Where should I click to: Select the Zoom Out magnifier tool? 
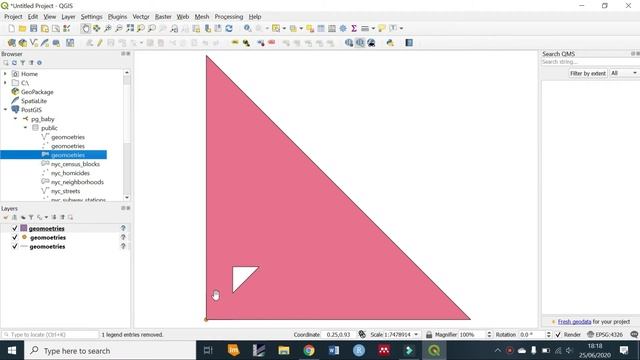[x=119, y=28]
